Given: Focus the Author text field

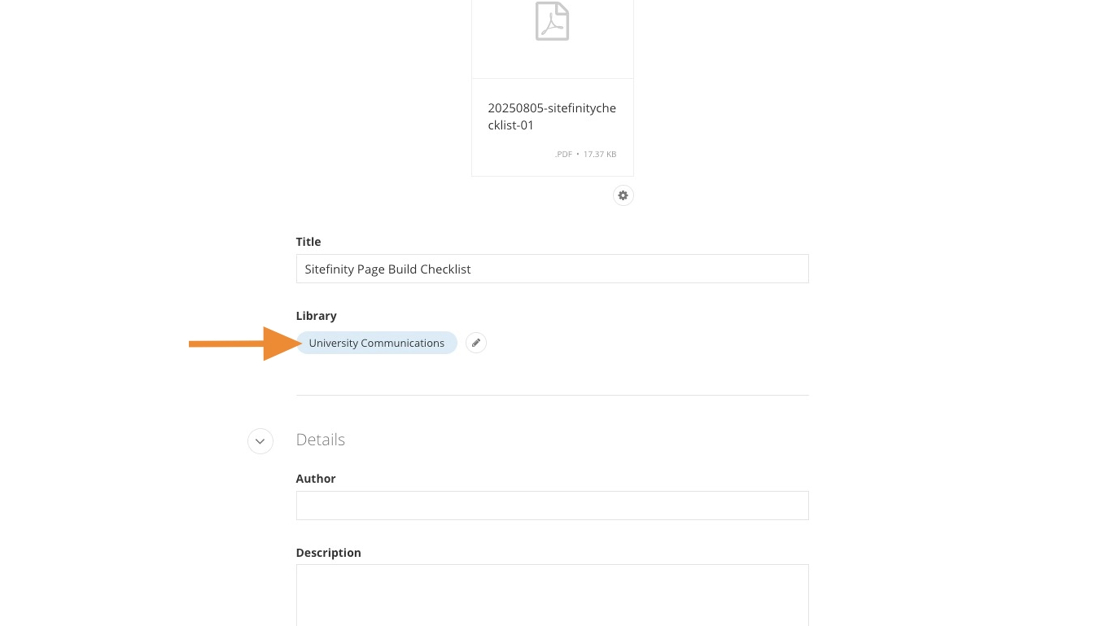Looking at the screenshot, I should pyautogui.click(x=552, y=505).
